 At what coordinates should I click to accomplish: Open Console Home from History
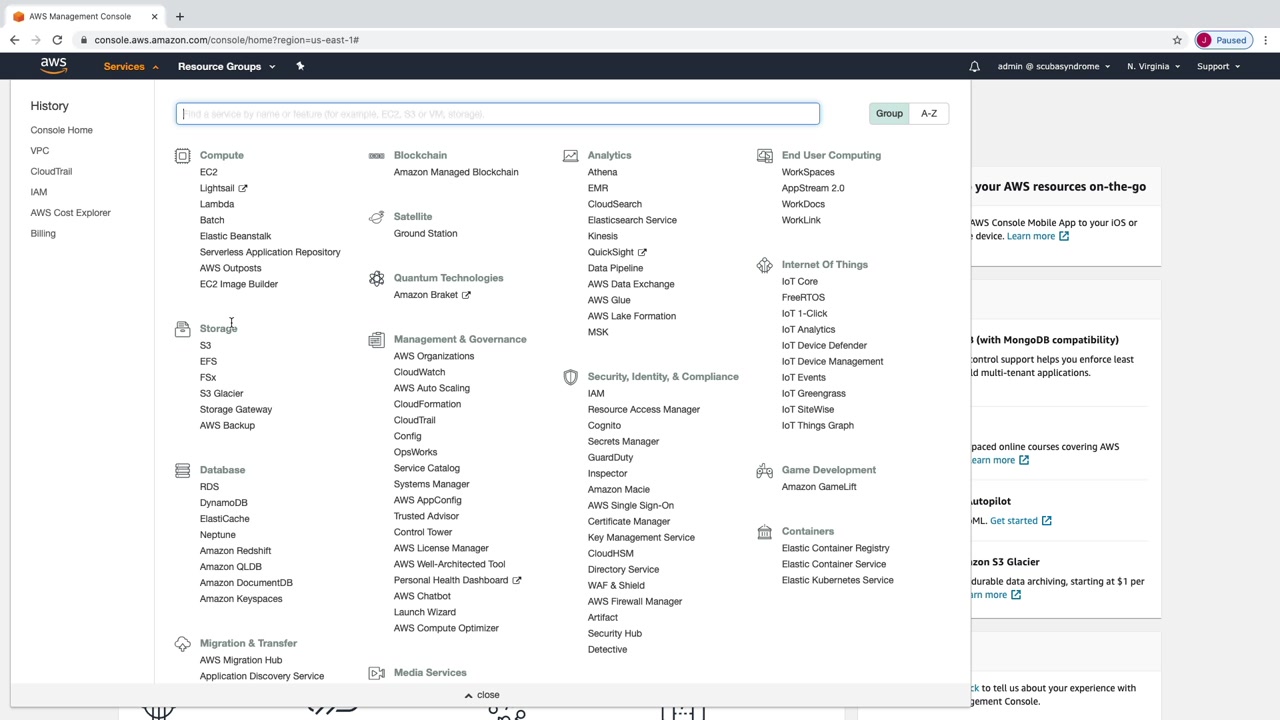61,130
